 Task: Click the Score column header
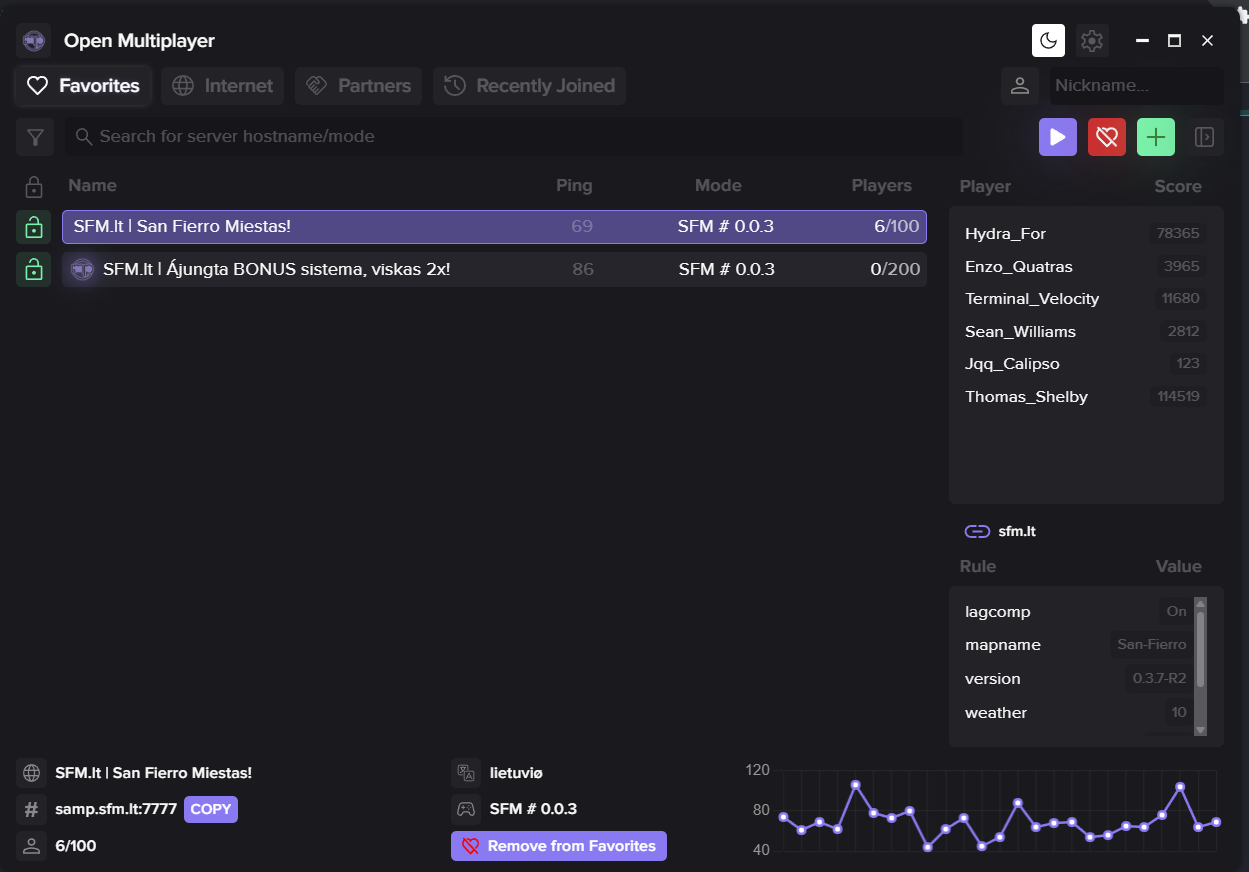click(x=1178, y=186)
